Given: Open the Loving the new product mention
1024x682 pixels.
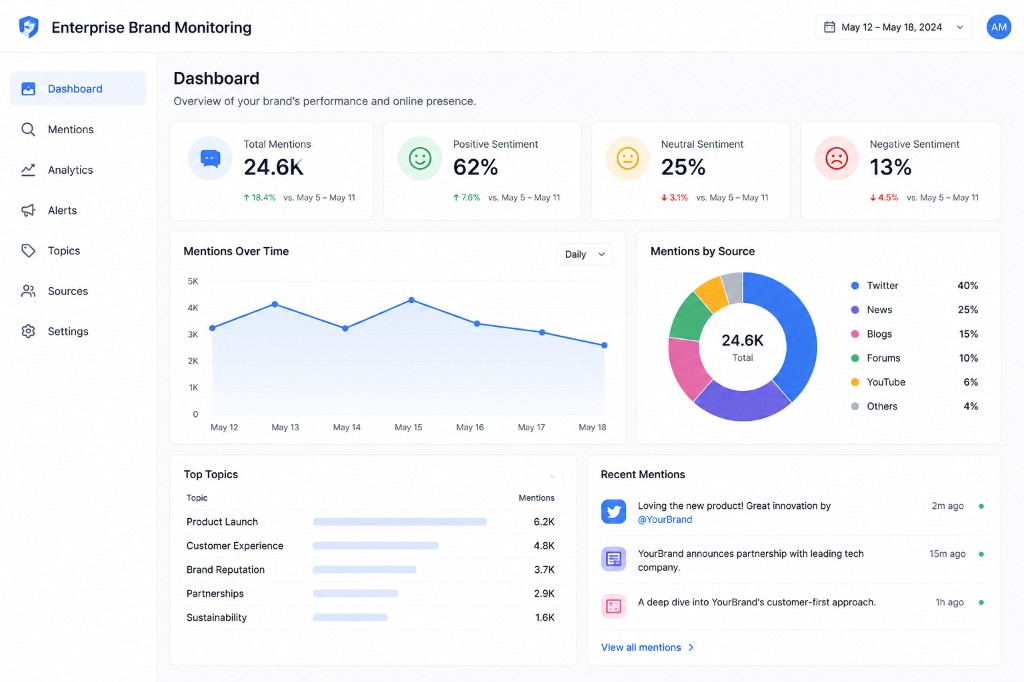Looking at the screenshot, I should coord(792,512).
